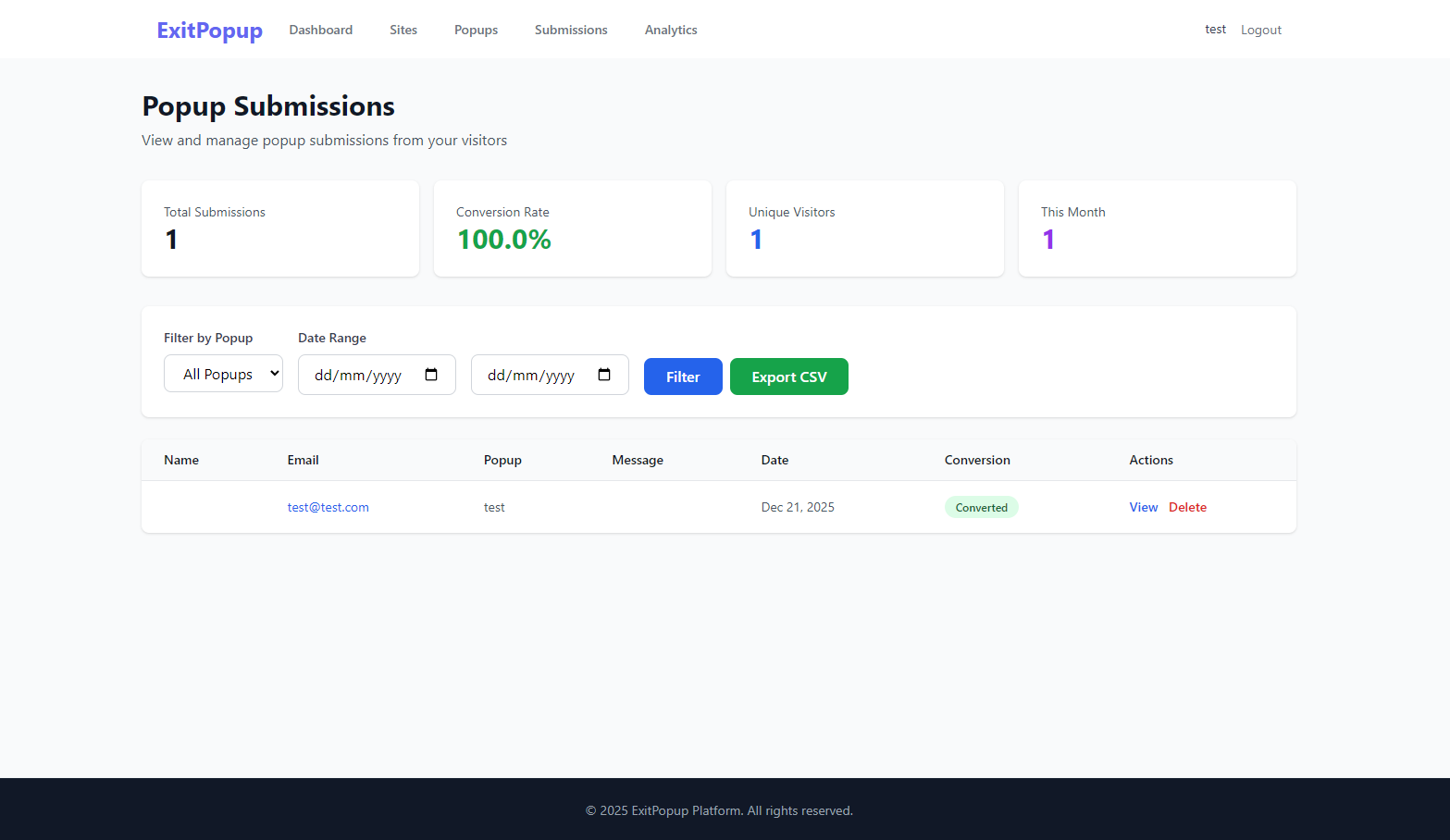Select the Total Submissions stat card
The height and width of the screenshot is (840, 1450).
point(279,228)
